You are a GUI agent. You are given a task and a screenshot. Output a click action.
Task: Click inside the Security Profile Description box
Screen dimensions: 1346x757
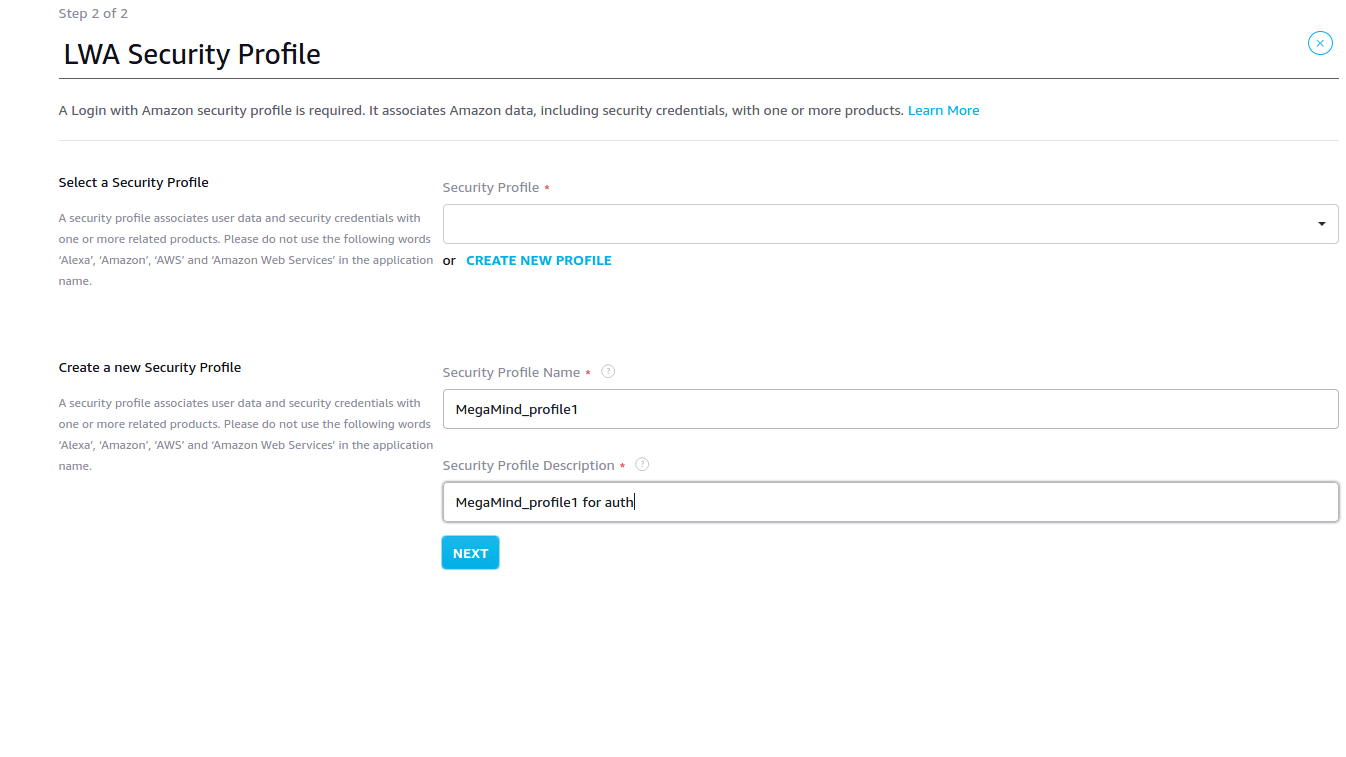click(890, 501)
